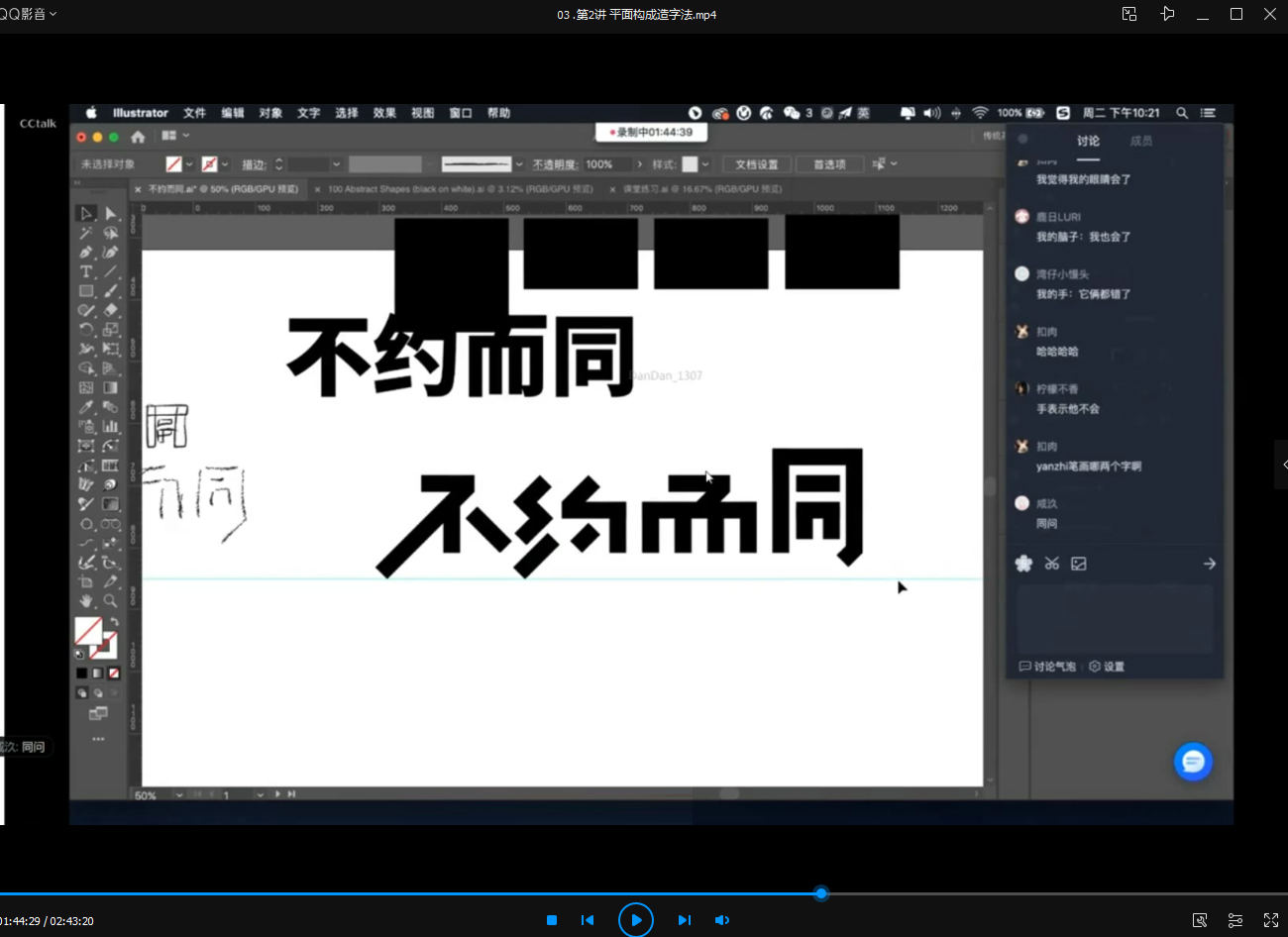Toggle fullscreen mode in the player

pos(1271,920)
